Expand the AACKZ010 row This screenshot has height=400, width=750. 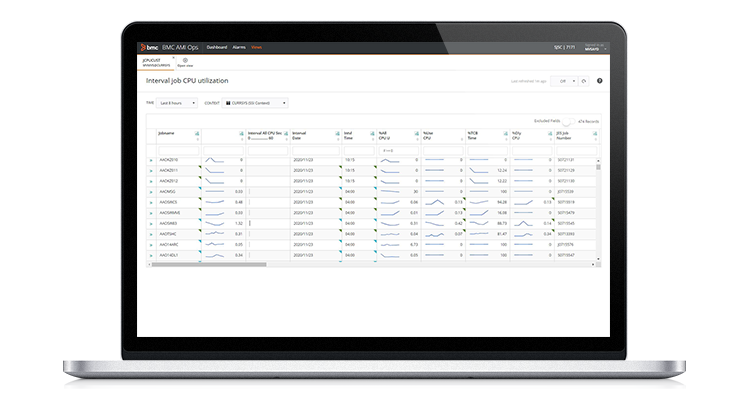(152, 160)
